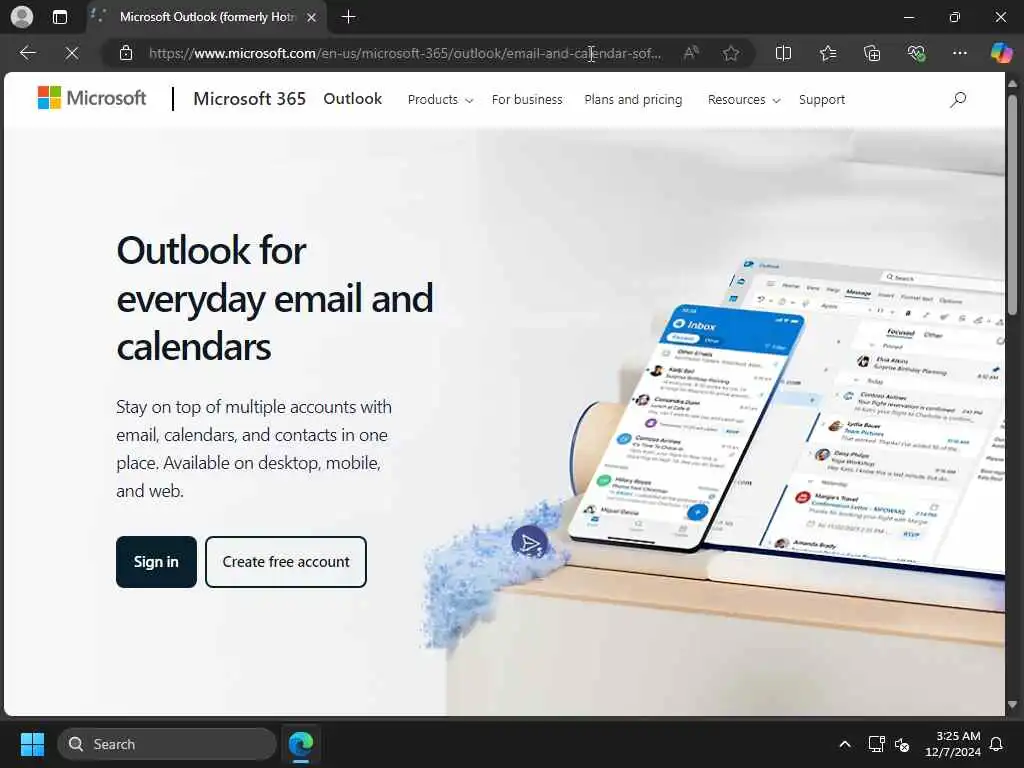Open the Microsoft 365 link
Viewport: 1024px width, 768px height.
249,99
